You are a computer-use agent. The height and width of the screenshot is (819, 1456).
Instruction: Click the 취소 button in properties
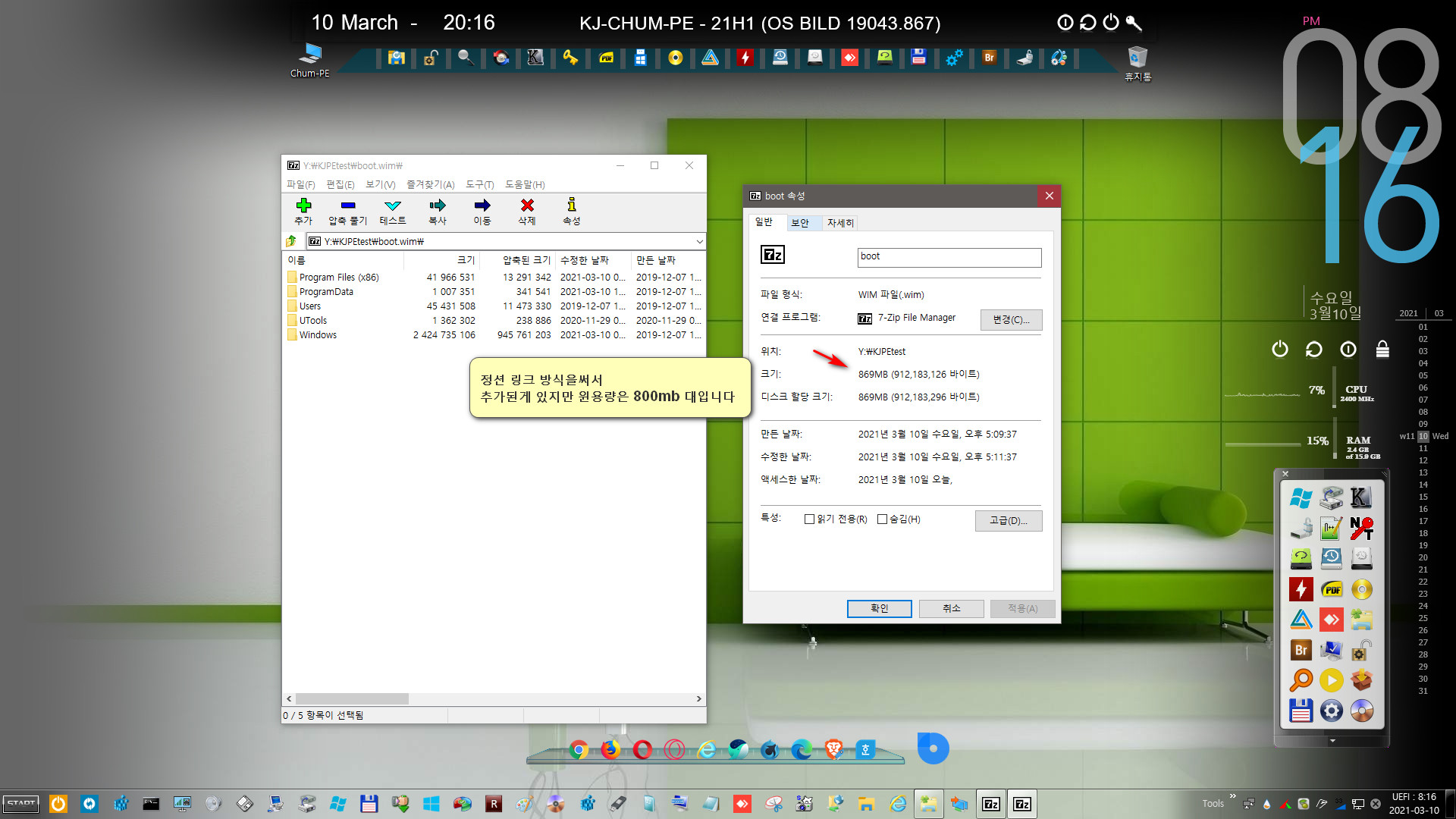tap(951, 608)
